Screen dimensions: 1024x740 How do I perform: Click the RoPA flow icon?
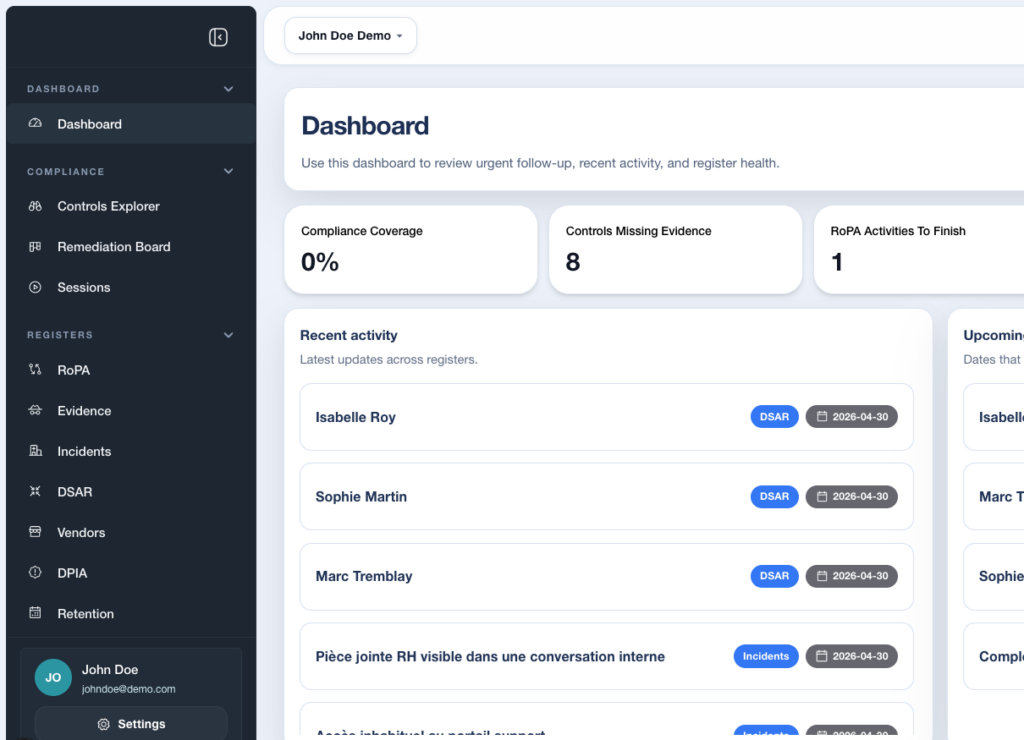click(35, 370)
